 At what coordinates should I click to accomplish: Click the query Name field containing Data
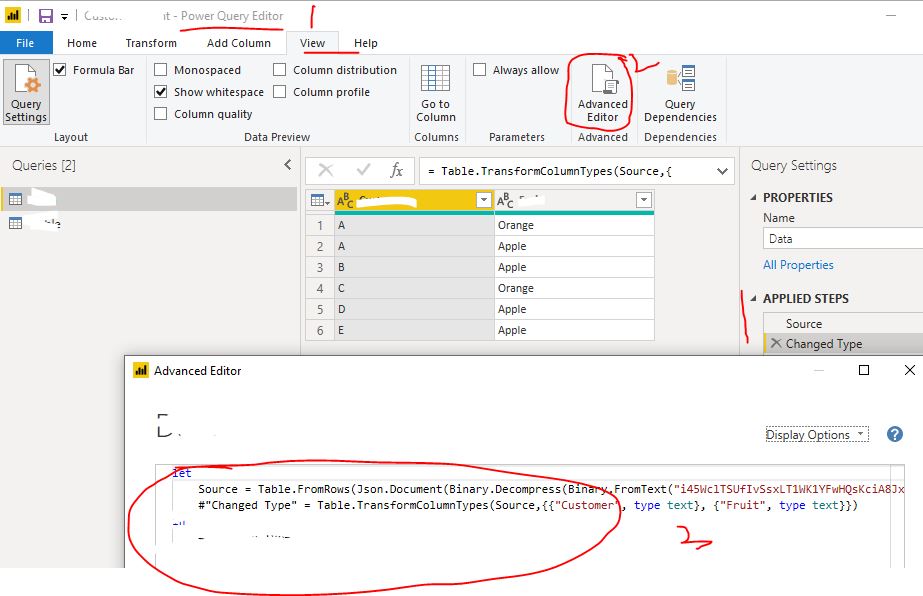click(x=843, y=239)
